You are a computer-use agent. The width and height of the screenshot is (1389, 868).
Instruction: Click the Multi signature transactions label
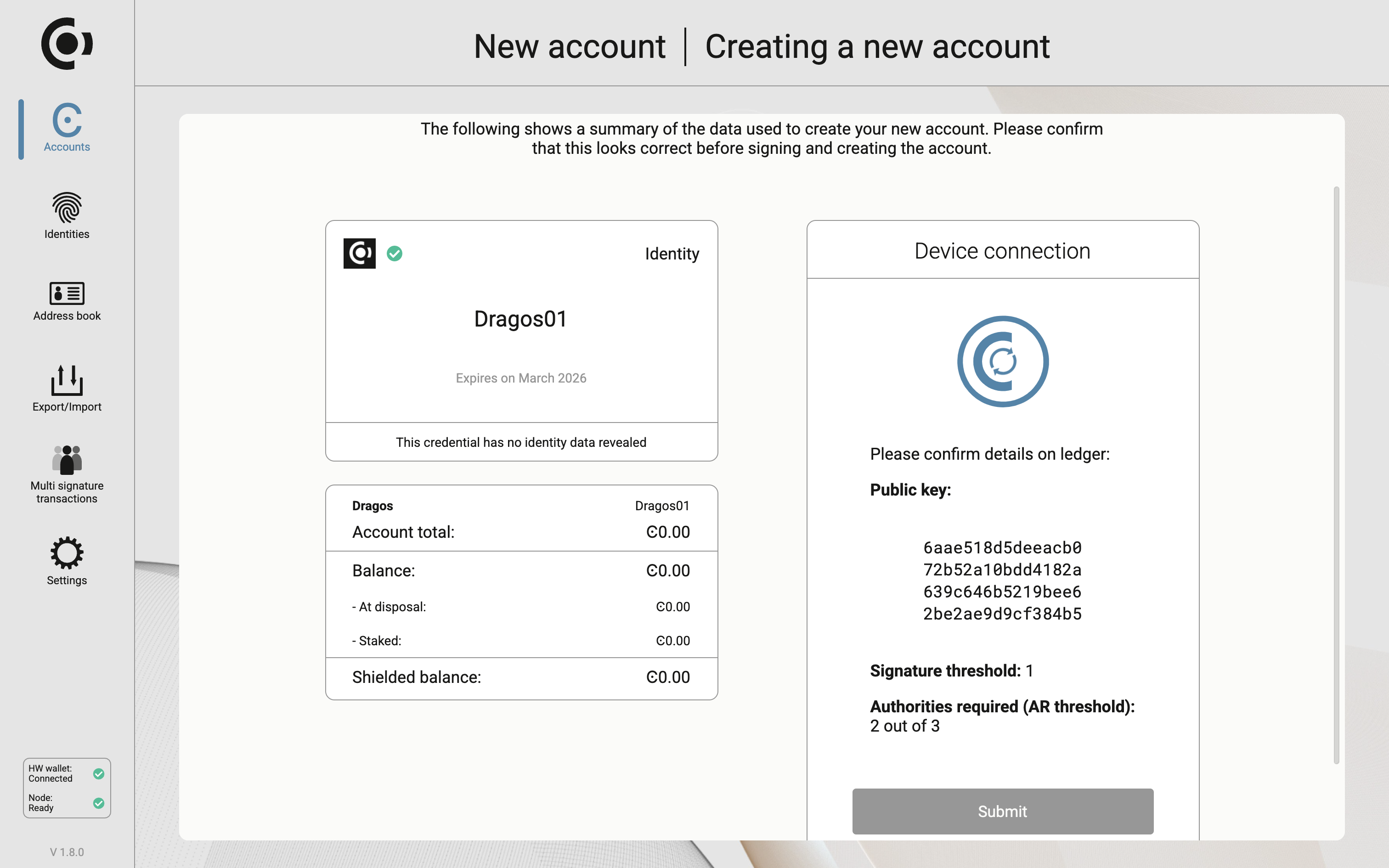[x=67, y=492]
